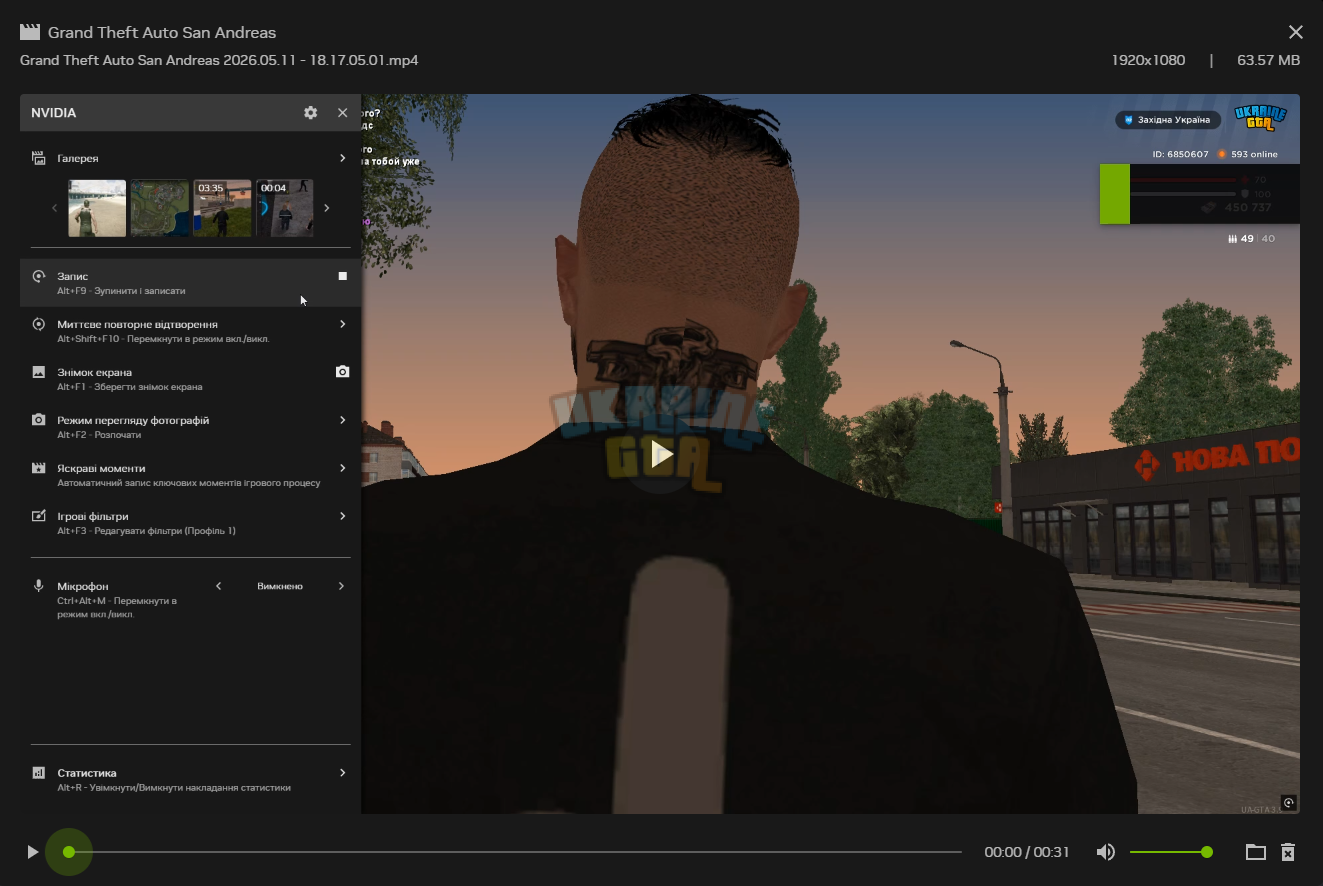Click the Ukraine GTA logo at top right
The width and height of the screenshot is (1323, 886).
point(1260,118)
